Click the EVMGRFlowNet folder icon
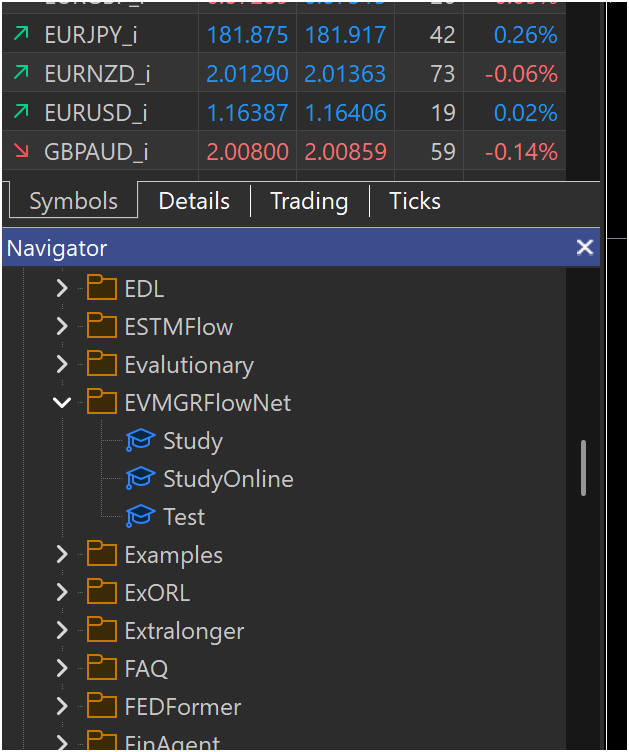The height and width of the screenshot is (752, 629). [x=102, y=403]
